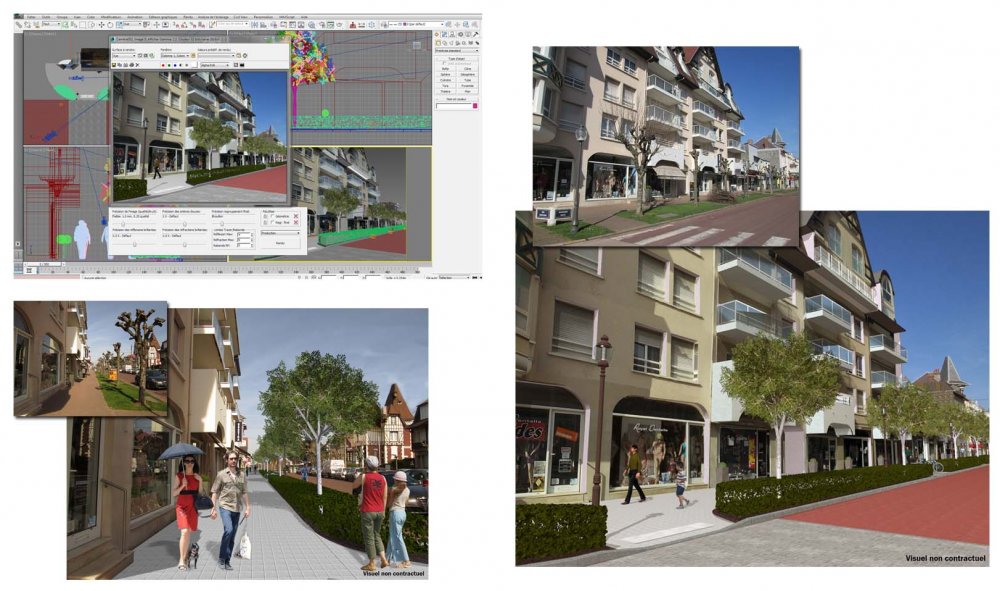Open the Primitives standard dropdown
1000x591 pixels.
[457, 51]
